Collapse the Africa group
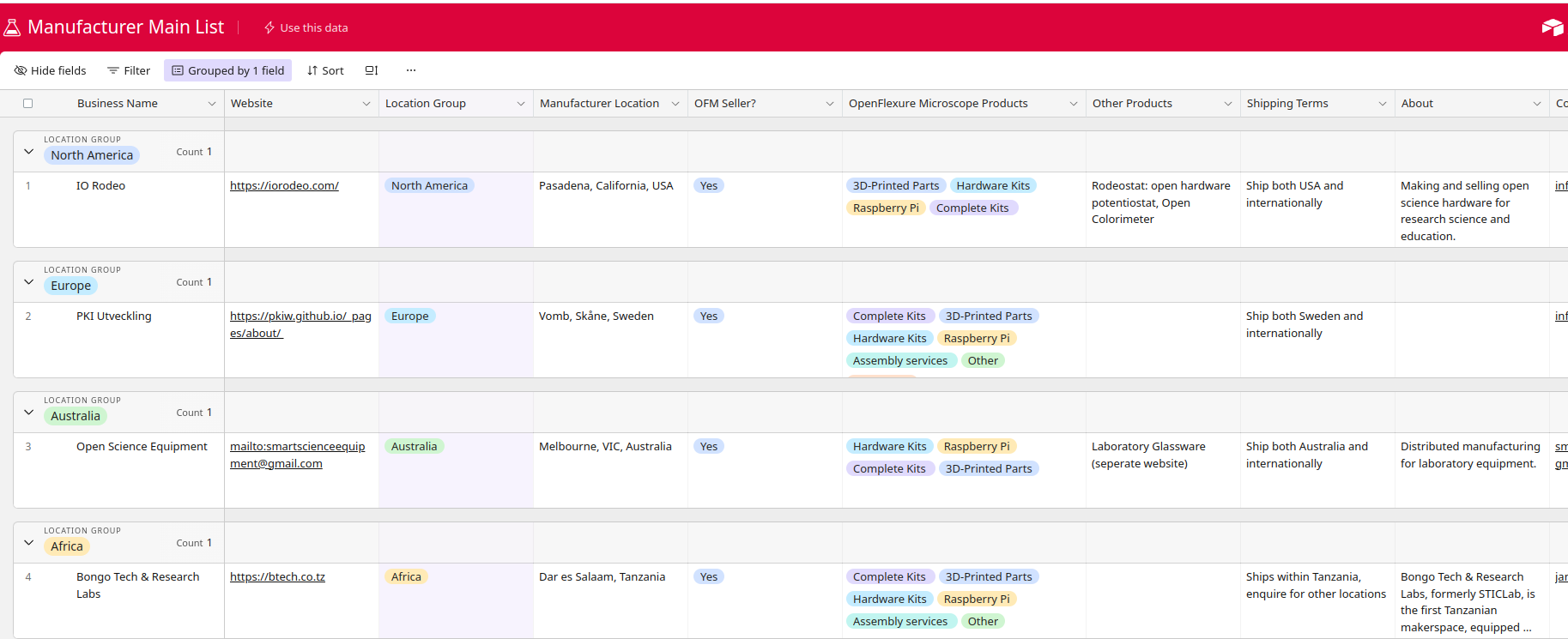Screen dimensions: 1568x639 coord(28,543)
